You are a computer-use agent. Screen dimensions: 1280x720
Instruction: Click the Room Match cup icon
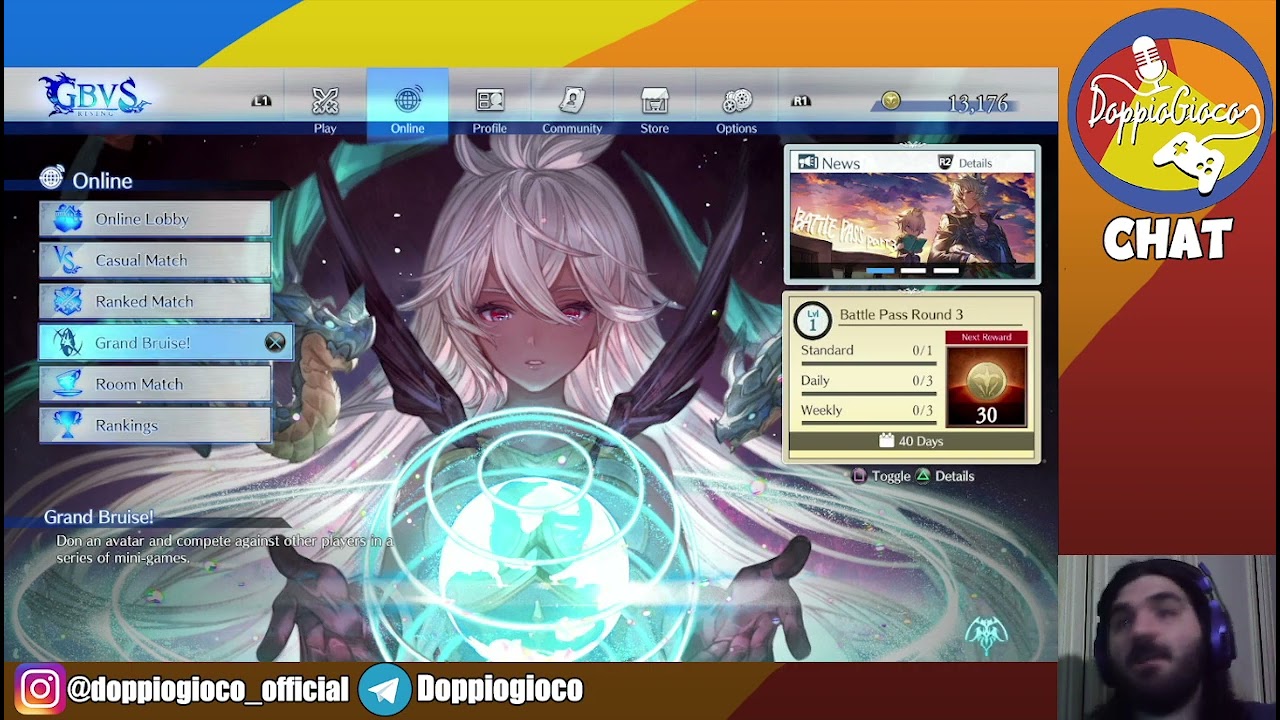click(67, 384)
